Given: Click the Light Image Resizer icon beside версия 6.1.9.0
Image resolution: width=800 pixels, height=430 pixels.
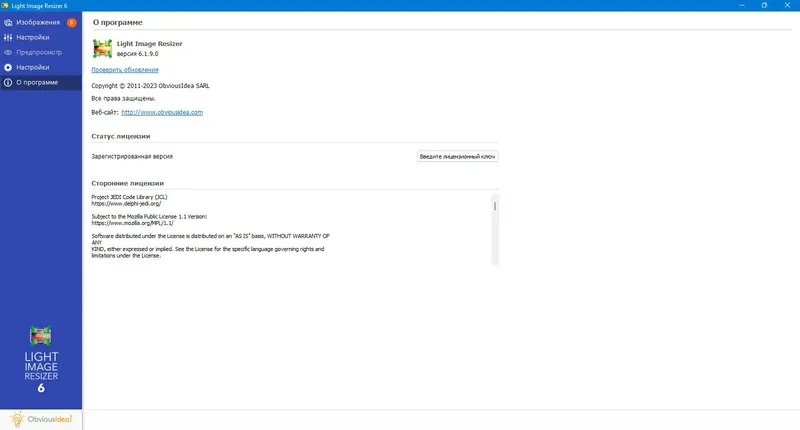Looking at the screenshot, I should (x=102, y=48).
